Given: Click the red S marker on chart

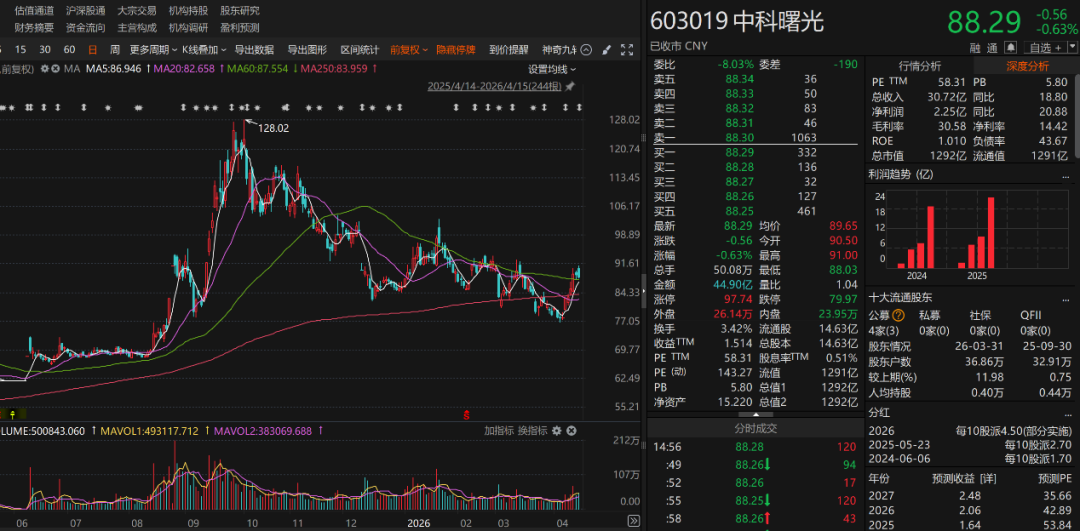Looking at the screenshot, I should pos(465,413).
